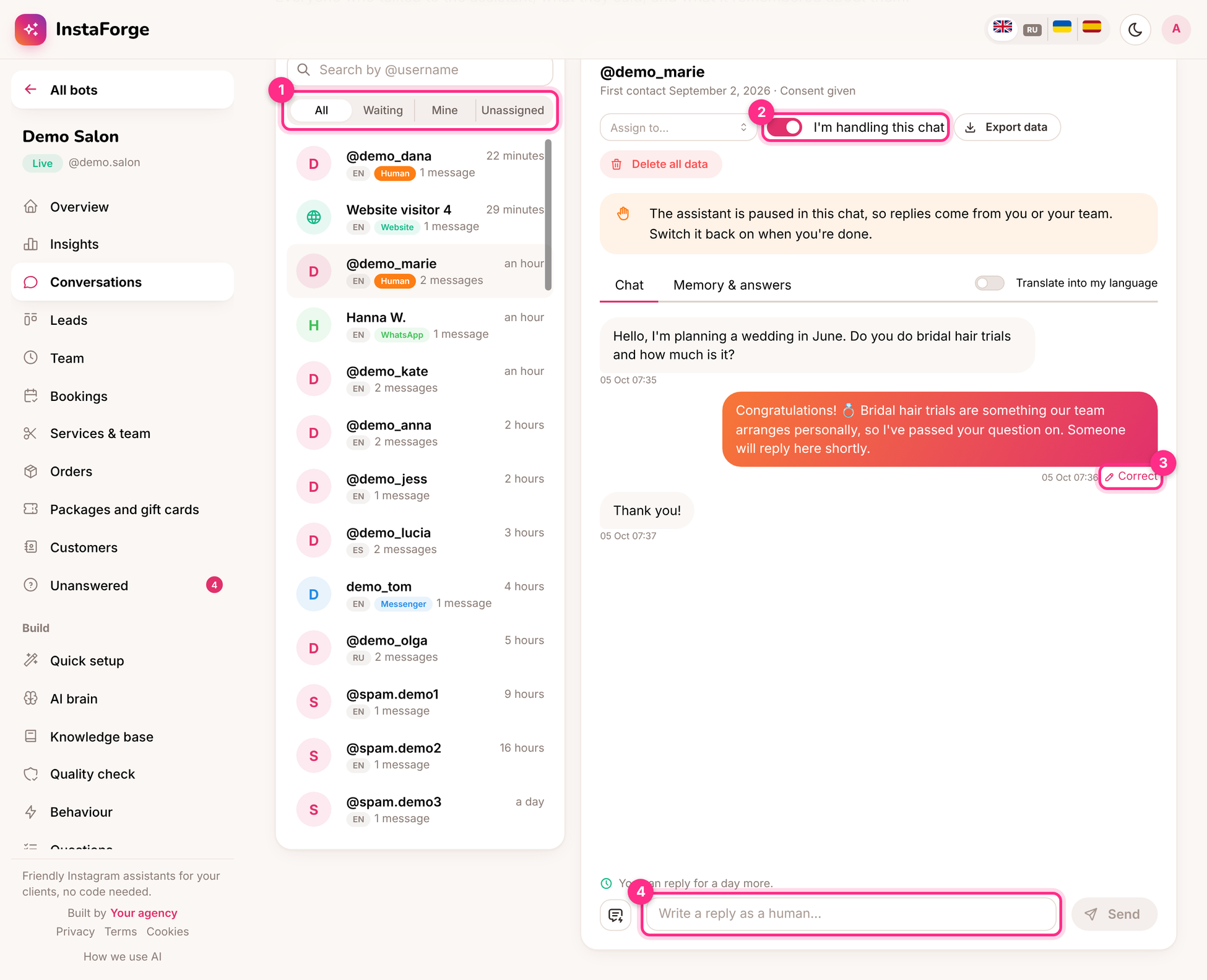
Task: Show only Mine conversations
Action: pyautogui.click(x=444, y=110)
